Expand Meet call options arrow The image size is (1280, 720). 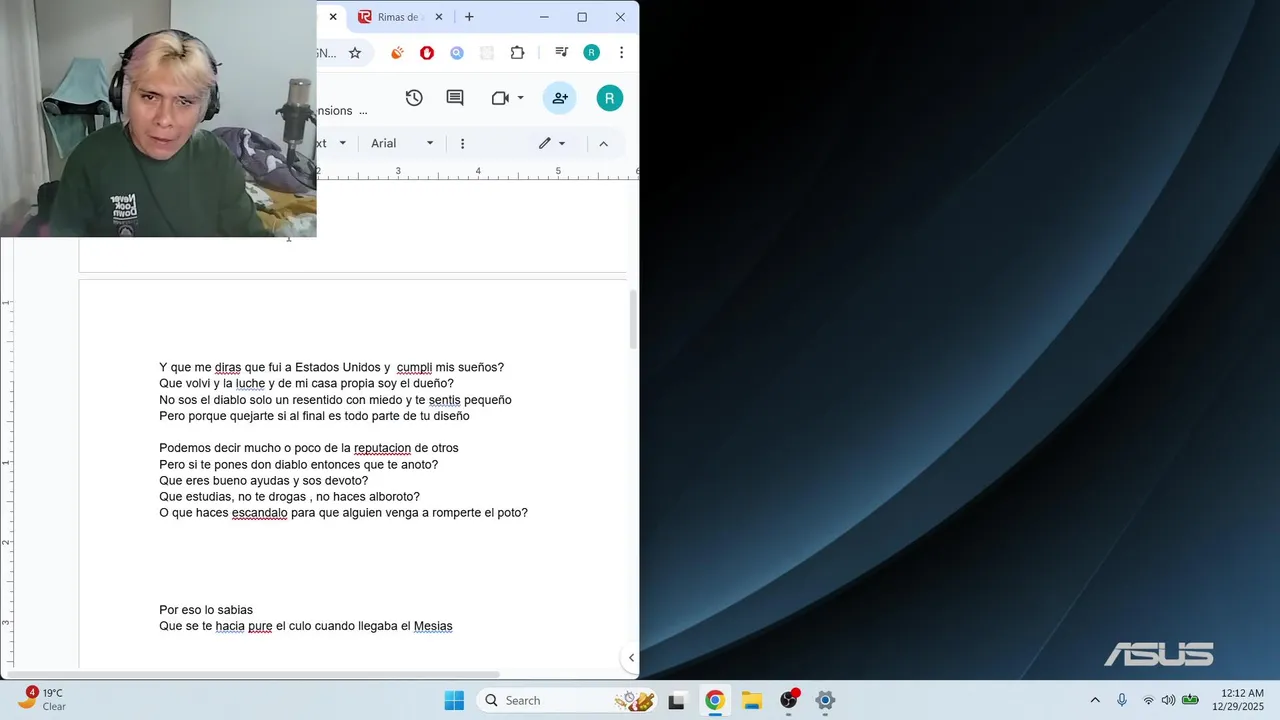(520, 98)
